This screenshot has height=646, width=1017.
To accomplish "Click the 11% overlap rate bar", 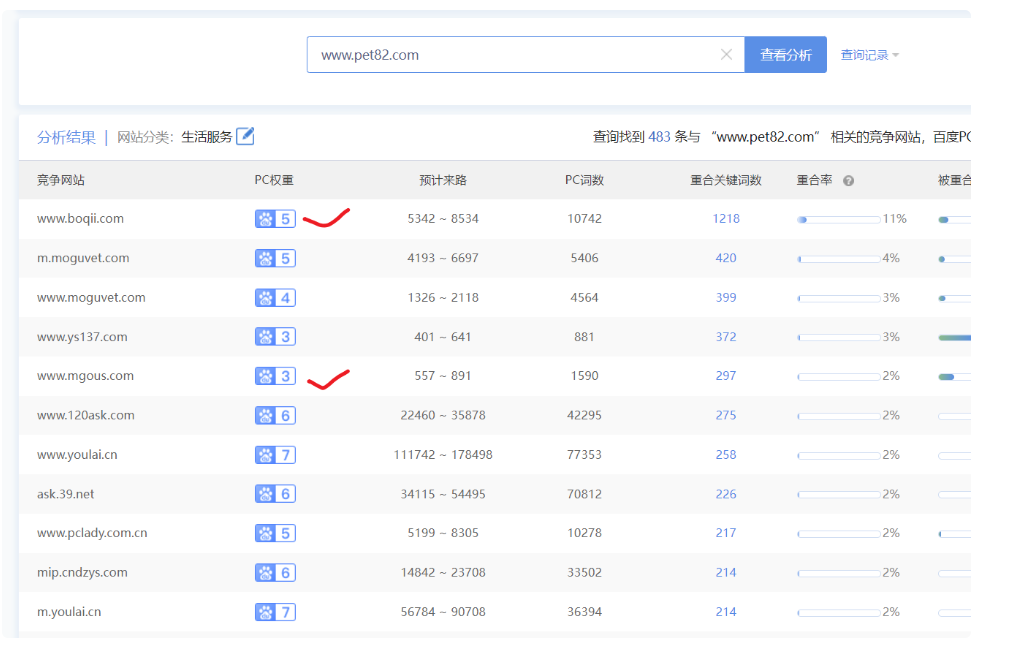I will pyautogui.click(x=839, y=220).
